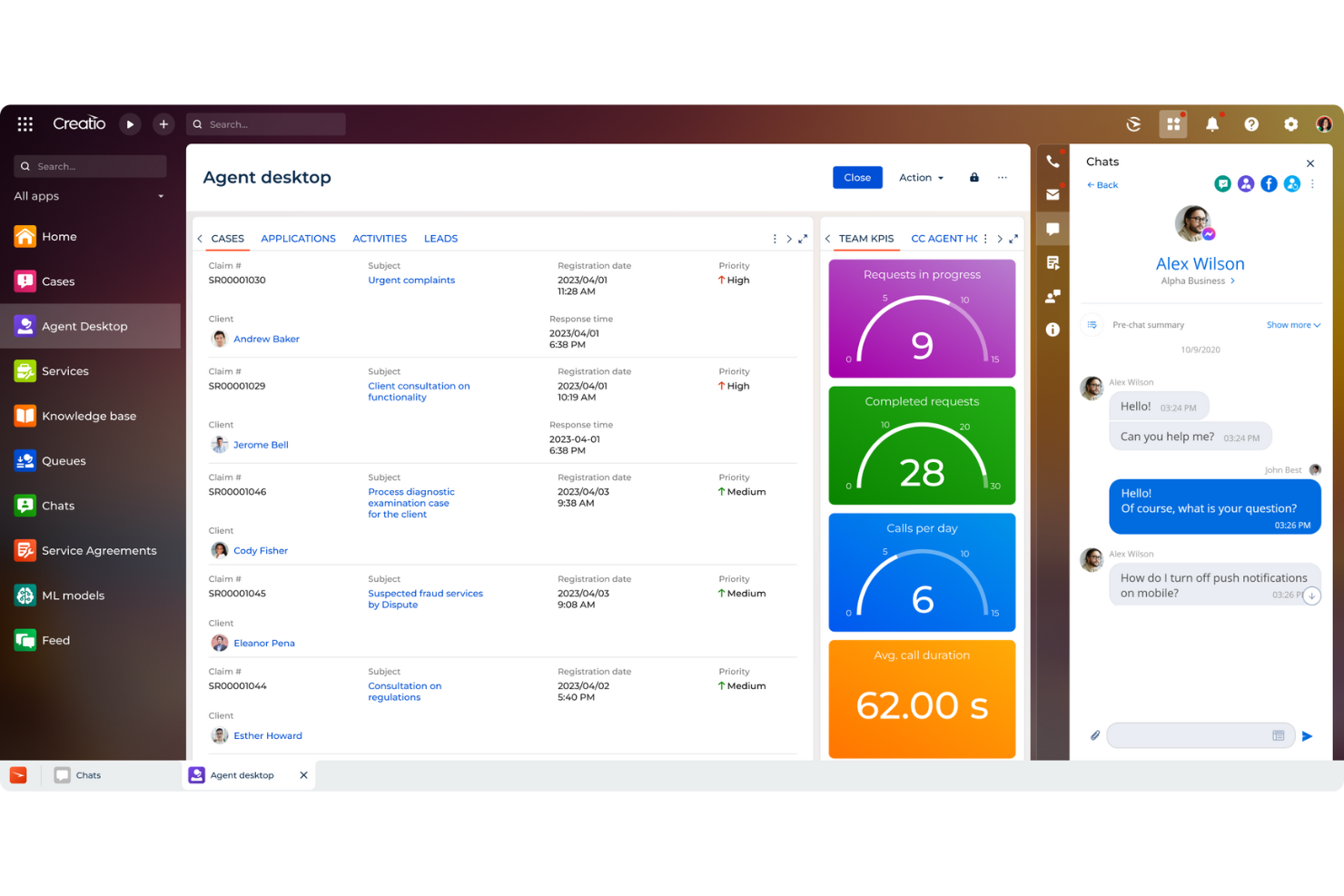Screen dimensions: 1344x896
Task: Open system settings with the gear icon
Action: click(1290, 123)
